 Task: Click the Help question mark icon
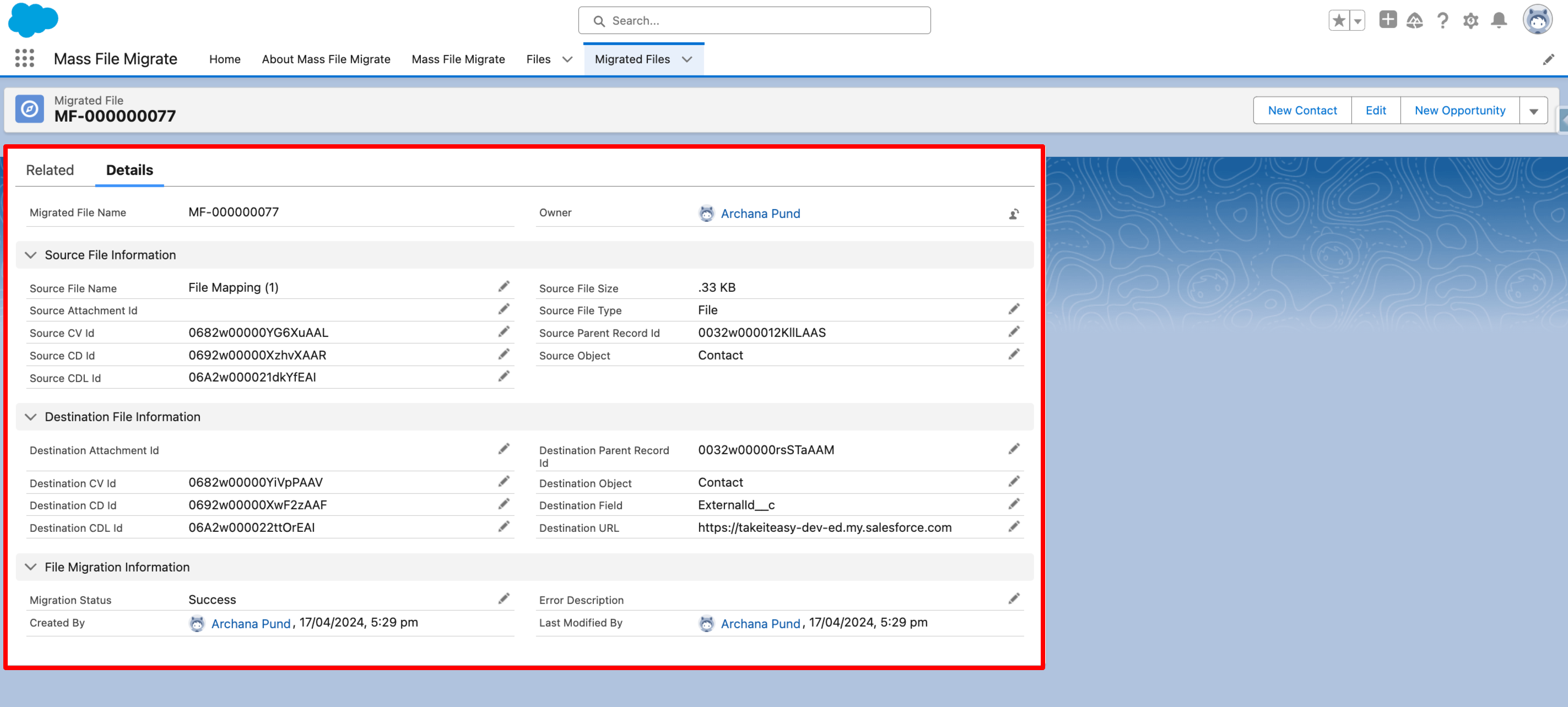coord(1442,21)
